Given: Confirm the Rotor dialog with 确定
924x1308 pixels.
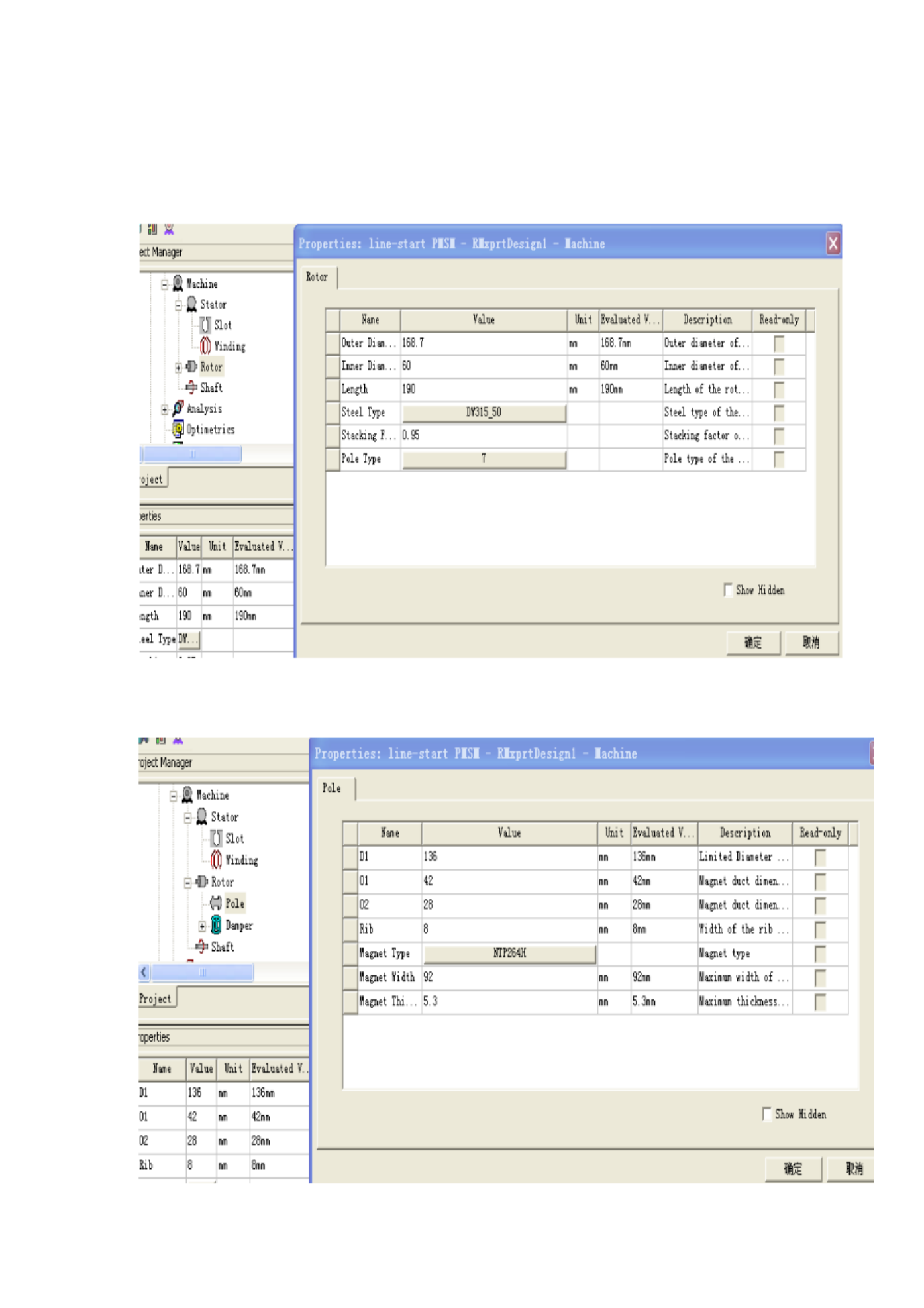Looking at the screenshot, I should pos(752,642).
